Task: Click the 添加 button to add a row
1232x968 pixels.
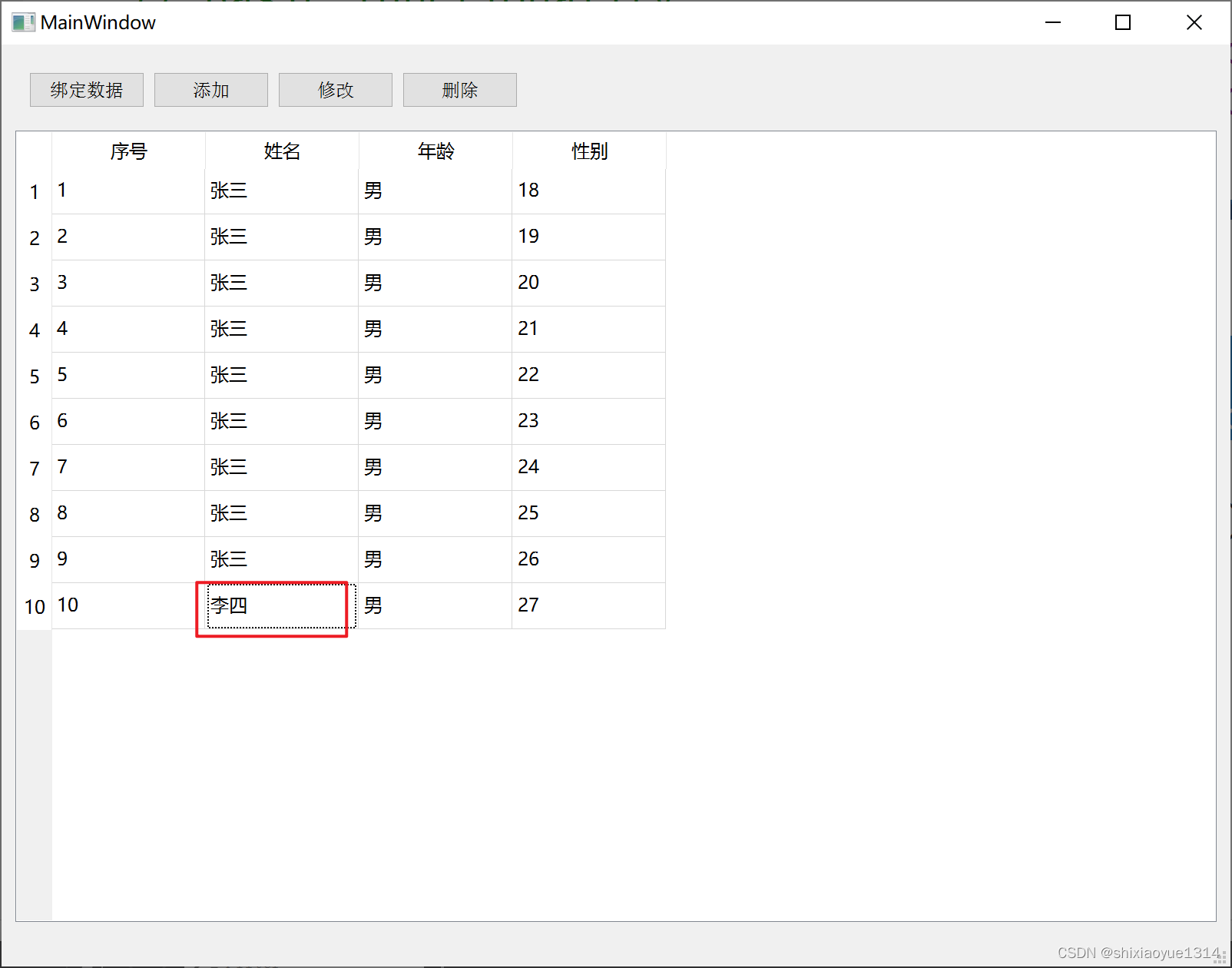Action: (x=210, y=90)
